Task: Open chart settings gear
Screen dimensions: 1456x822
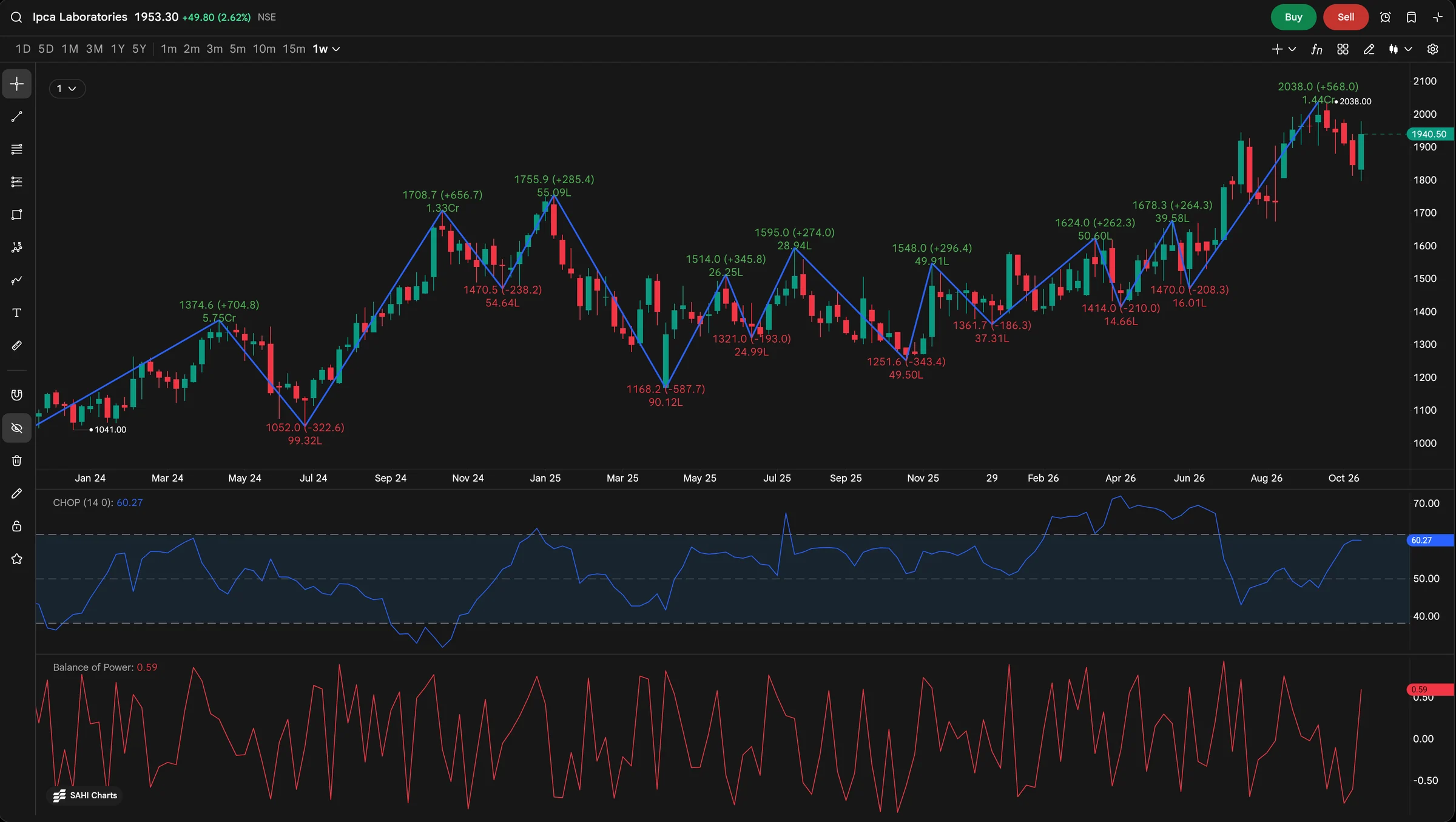Action: (1432, 49)
